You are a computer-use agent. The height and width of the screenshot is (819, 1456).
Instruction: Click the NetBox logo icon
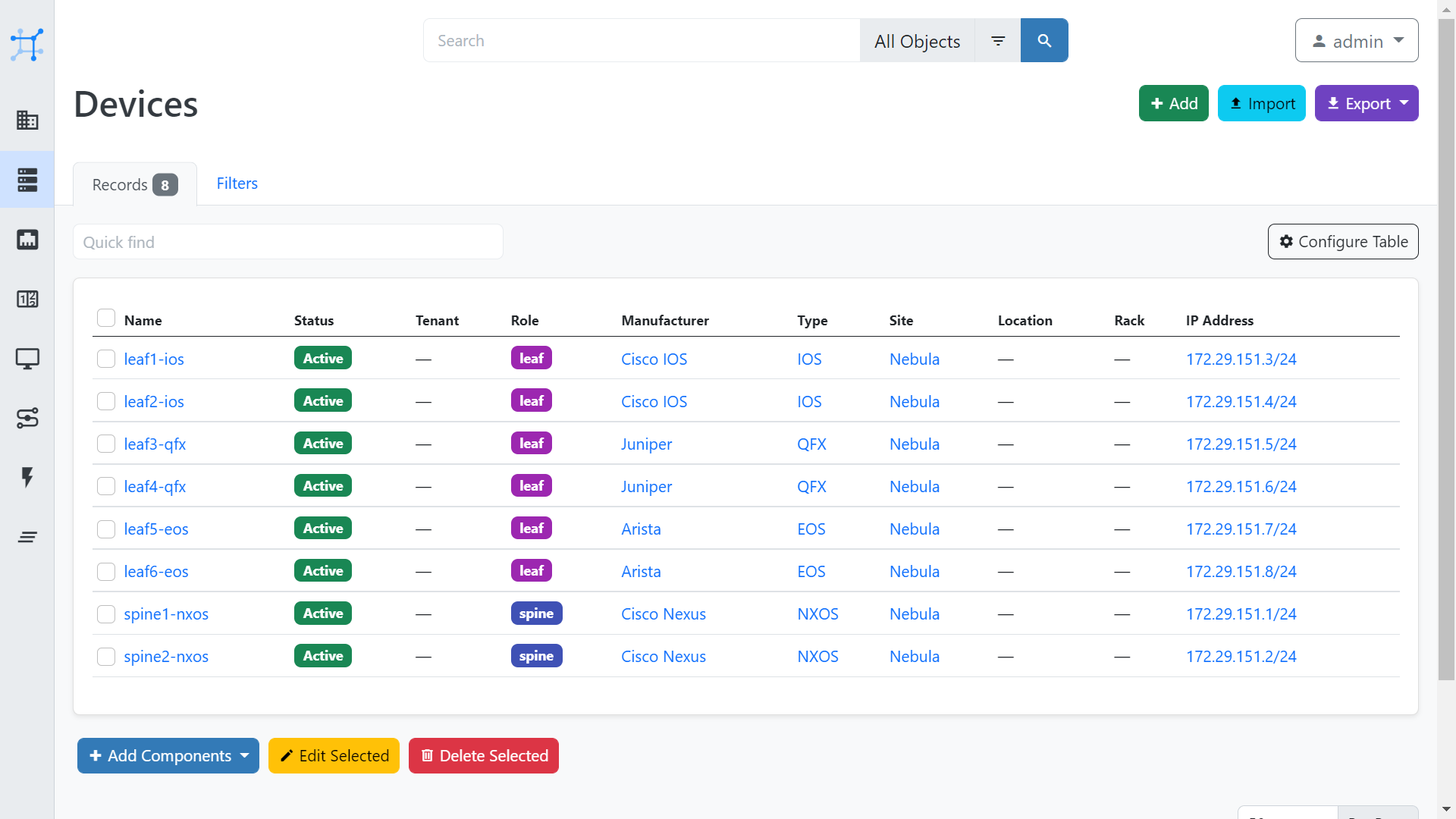[x=27, y=45]
